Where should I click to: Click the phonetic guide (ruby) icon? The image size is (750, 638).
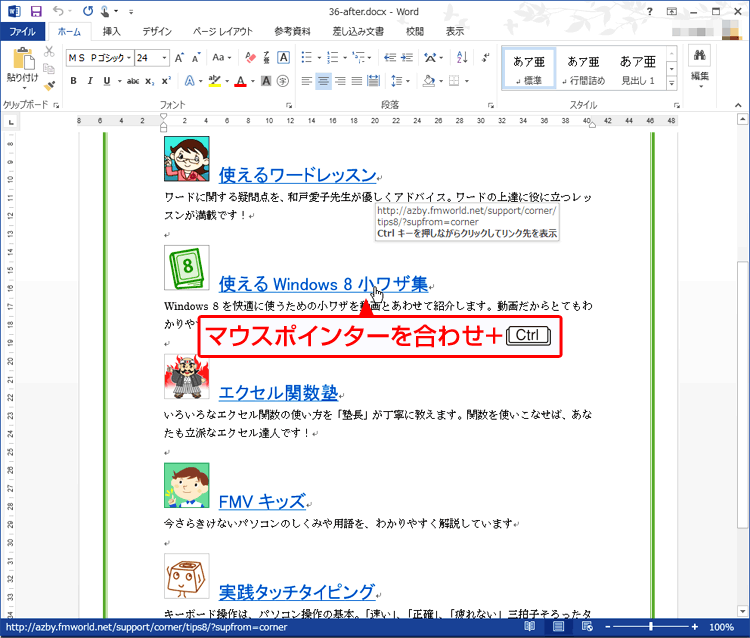pos(266,58)
